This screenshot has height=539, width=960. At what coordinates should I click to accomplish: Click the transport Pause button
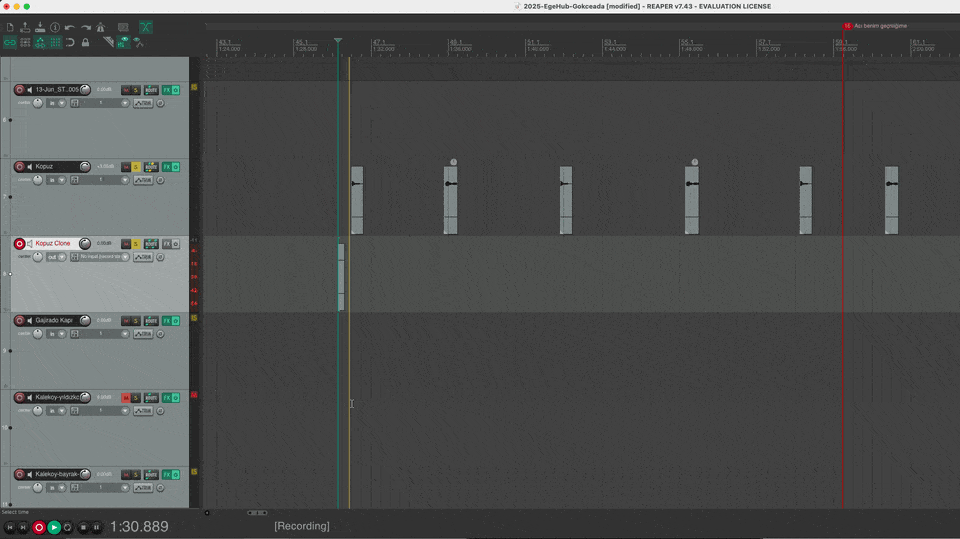[96, 527]
